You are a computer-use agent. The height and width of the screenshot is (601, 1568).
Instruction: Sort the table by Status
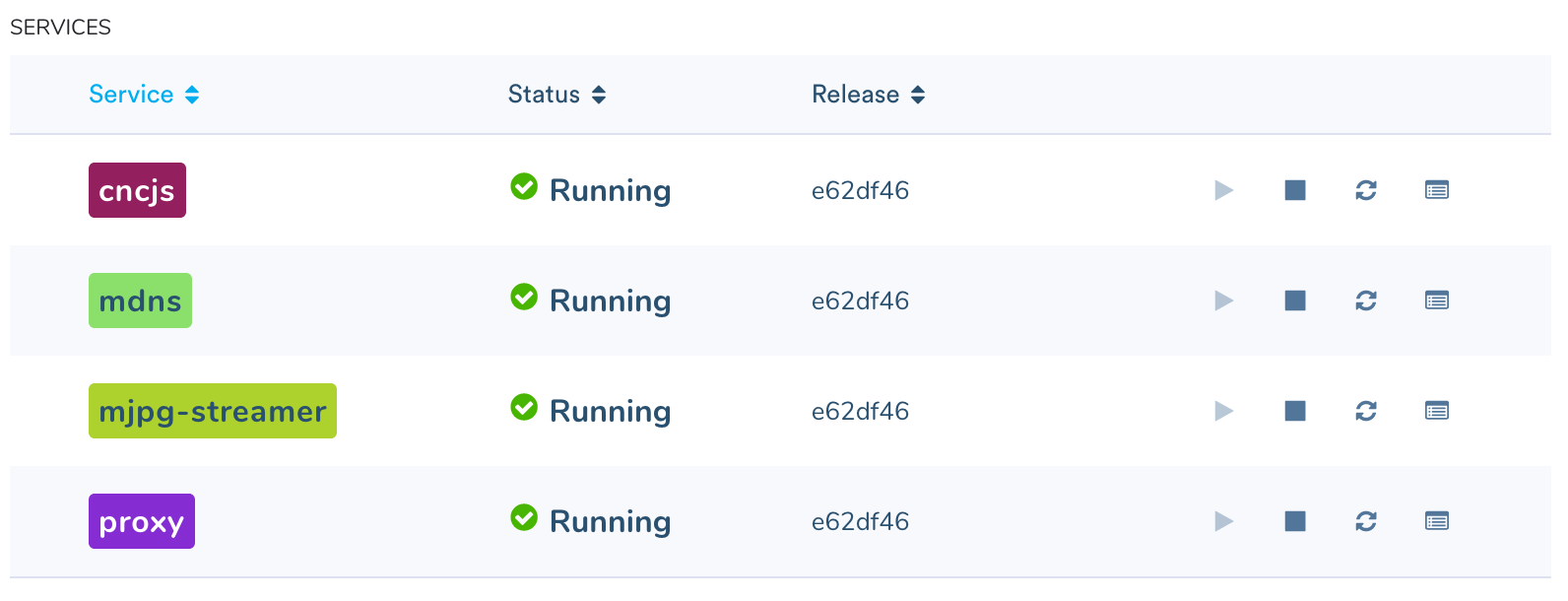tap(556, 94)
